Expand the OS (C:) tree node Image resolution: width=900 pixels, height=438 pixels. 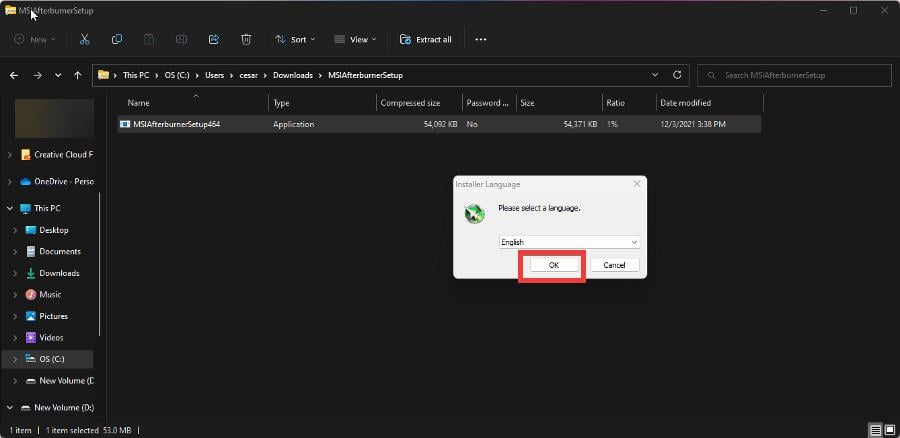(15, 359)
